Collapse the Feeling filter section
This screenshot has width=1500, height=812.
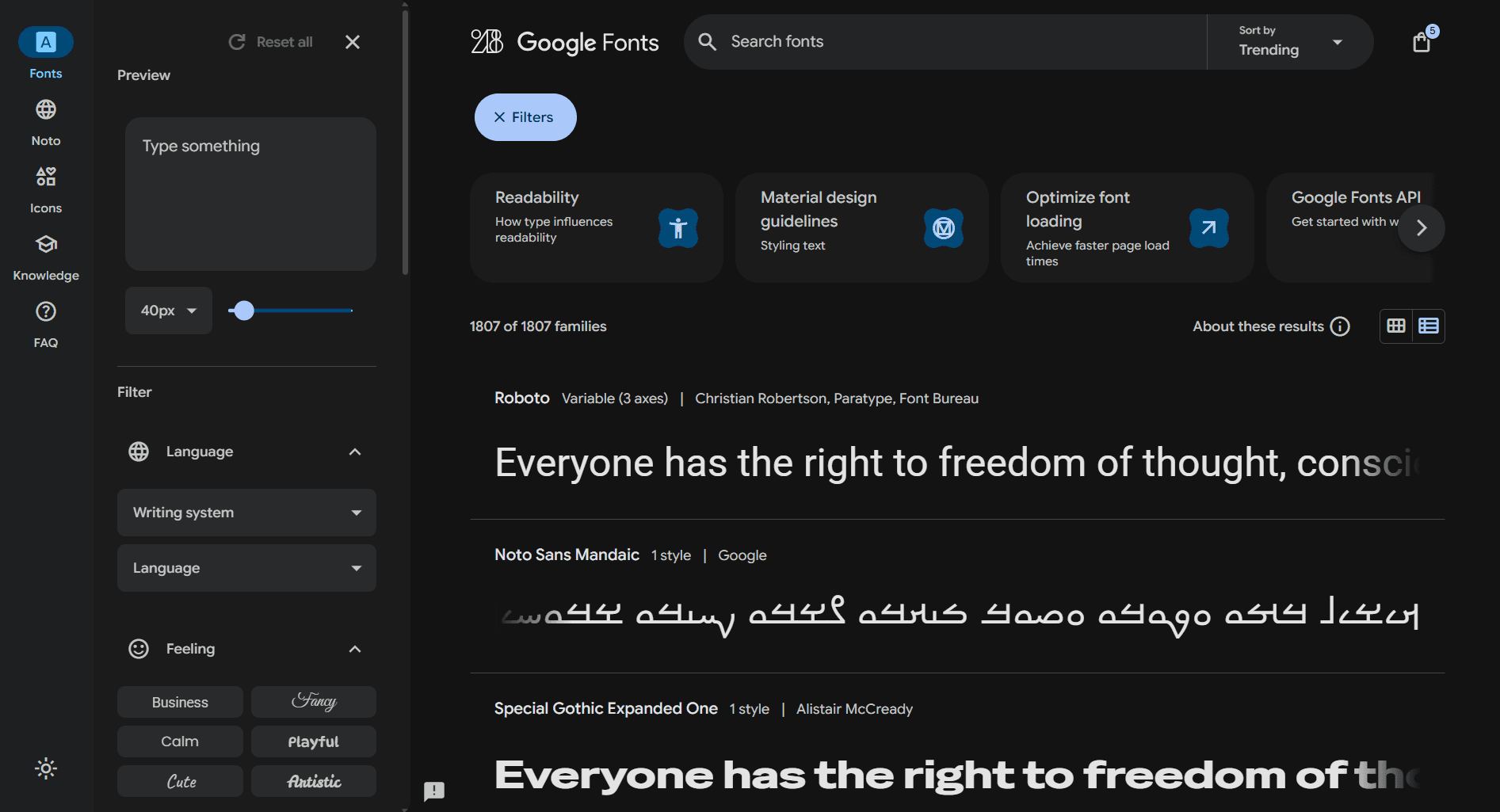coord(355,649)
